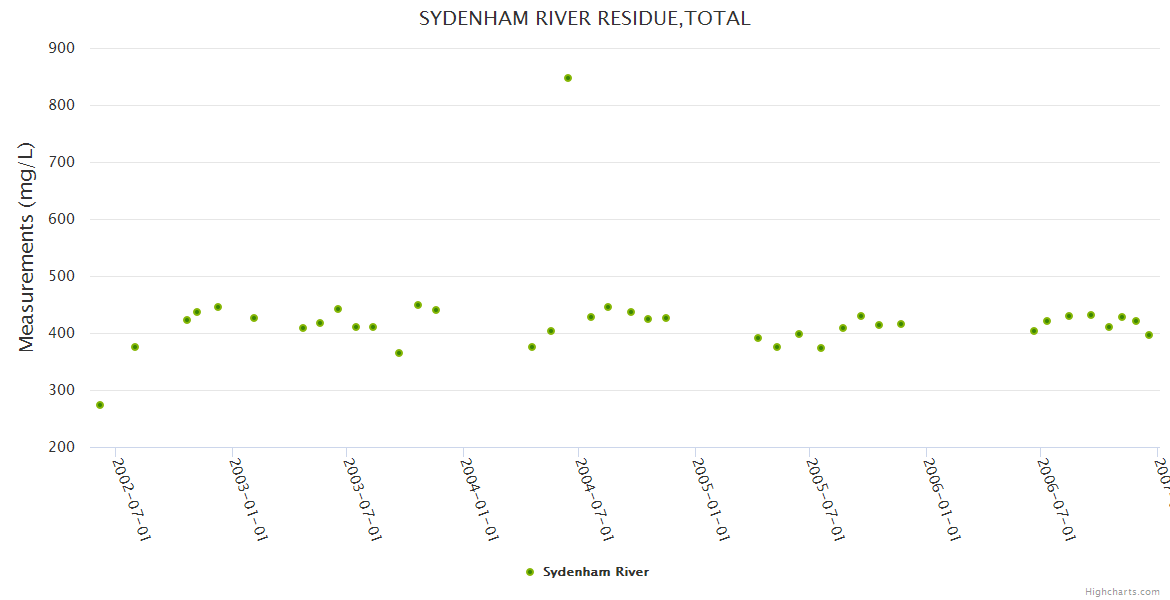Select the outlier data point near 850

point(568,78)
